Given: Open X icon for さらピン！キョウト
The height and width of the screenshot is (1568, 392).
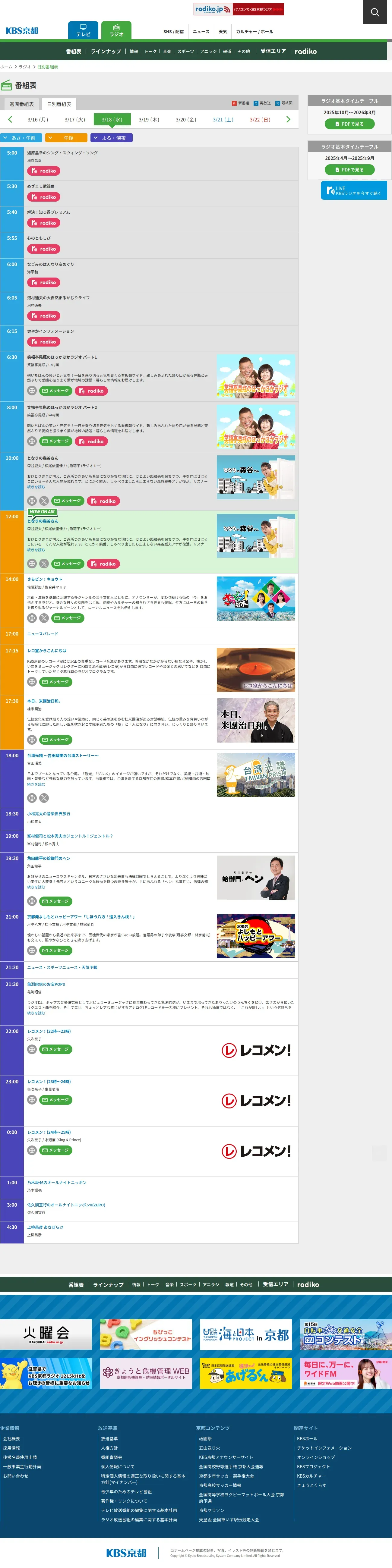Looking at the screenshot, I should tap(44, 618).
